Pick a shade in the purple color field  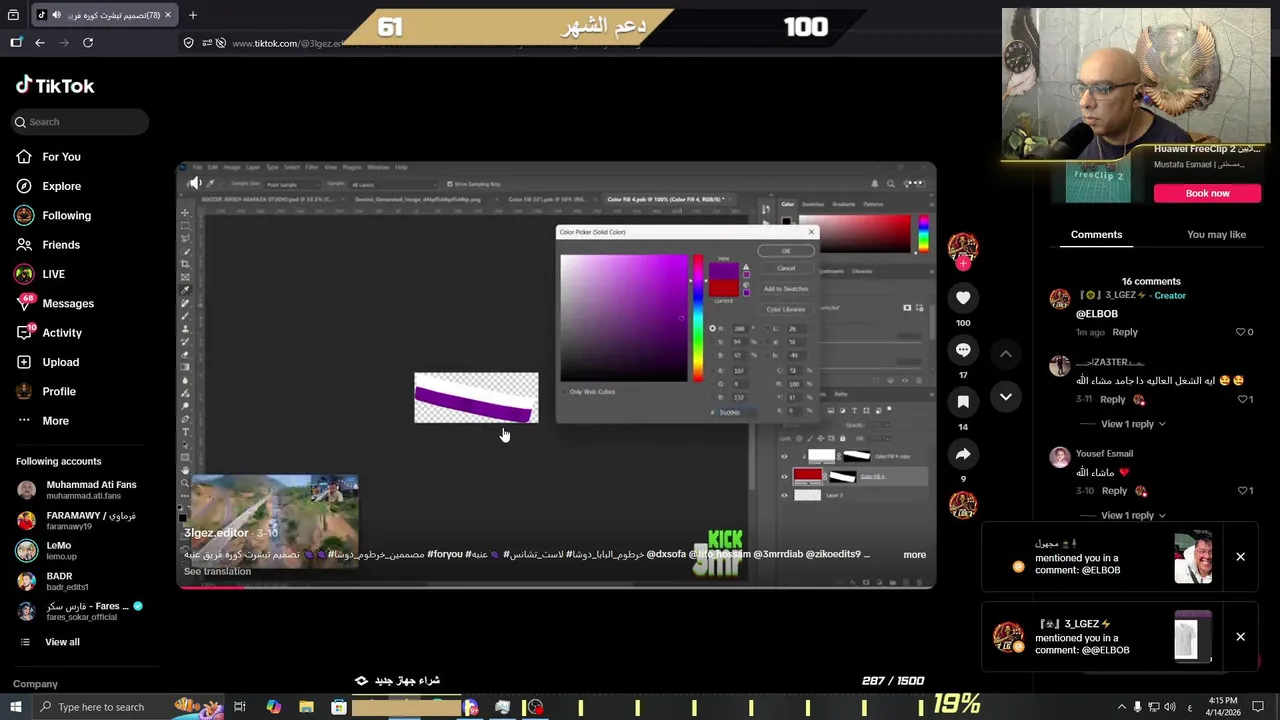[x=624, y=318]
